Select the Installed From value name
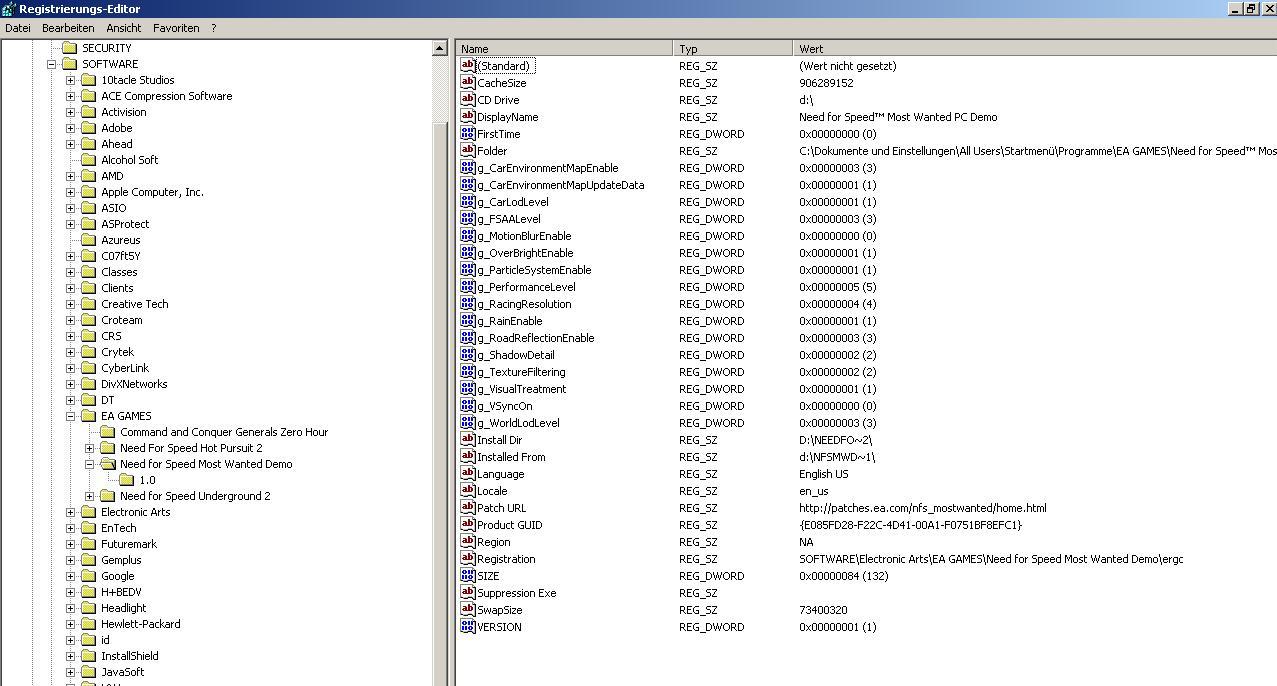1277x686 pixels. click(x=511, y=457)
